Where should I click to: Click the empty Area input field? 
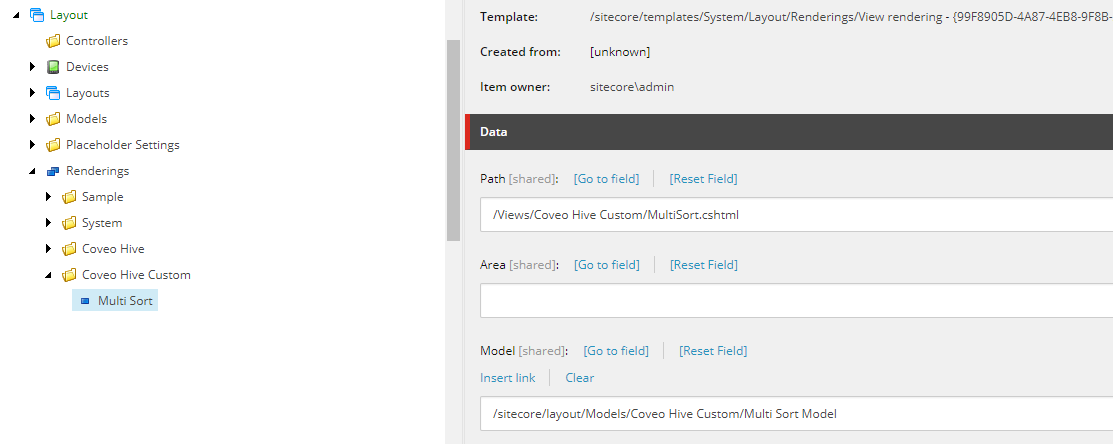(796, 300)
